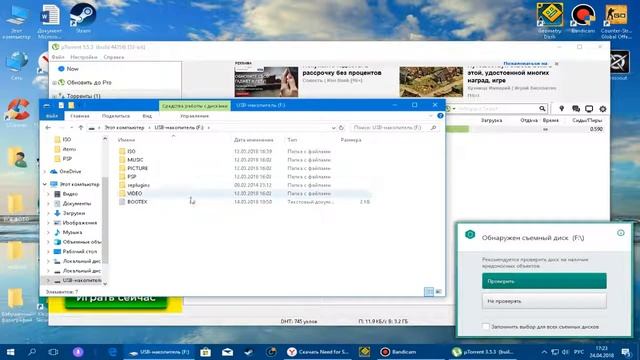Open the uTorrent Settings menu
Screen dimensions: 640x360
tap(84, 57)
